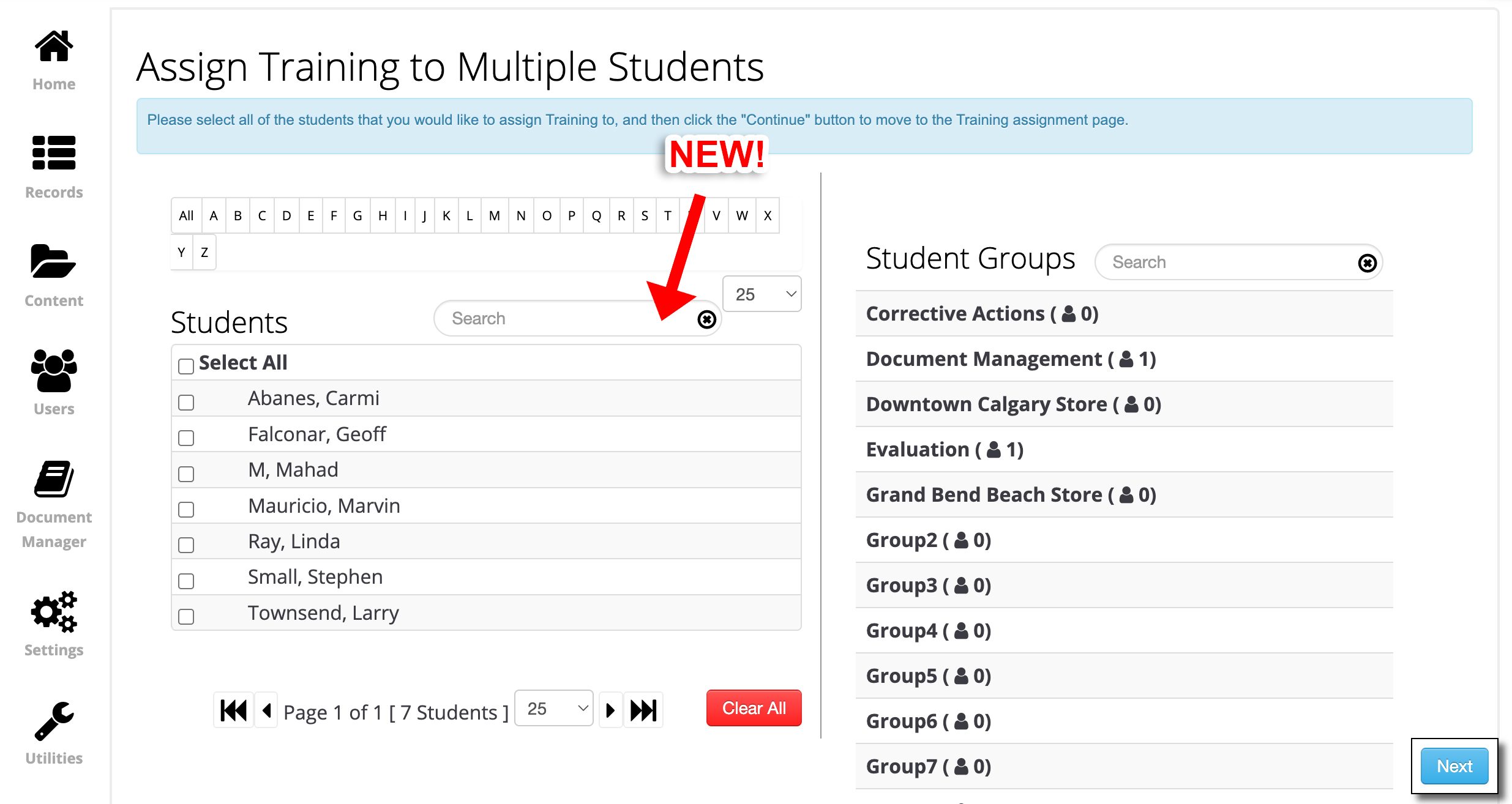The image size is (1512, 804).
Task: Go to Users section icon
Action: click(x=54, y=370)
